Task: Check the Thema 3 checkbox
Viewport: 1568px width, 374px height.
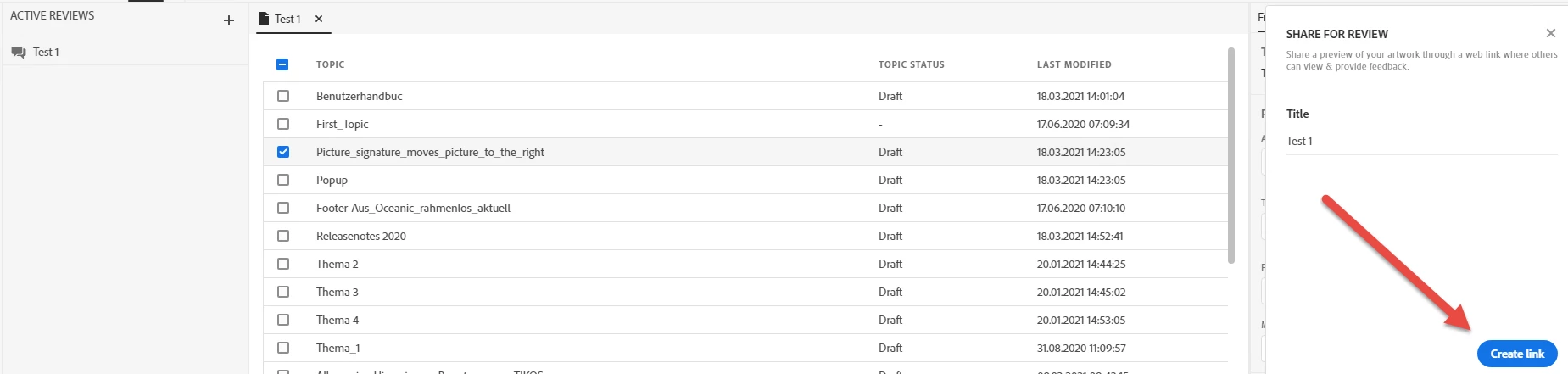Action: pos(283,292)
